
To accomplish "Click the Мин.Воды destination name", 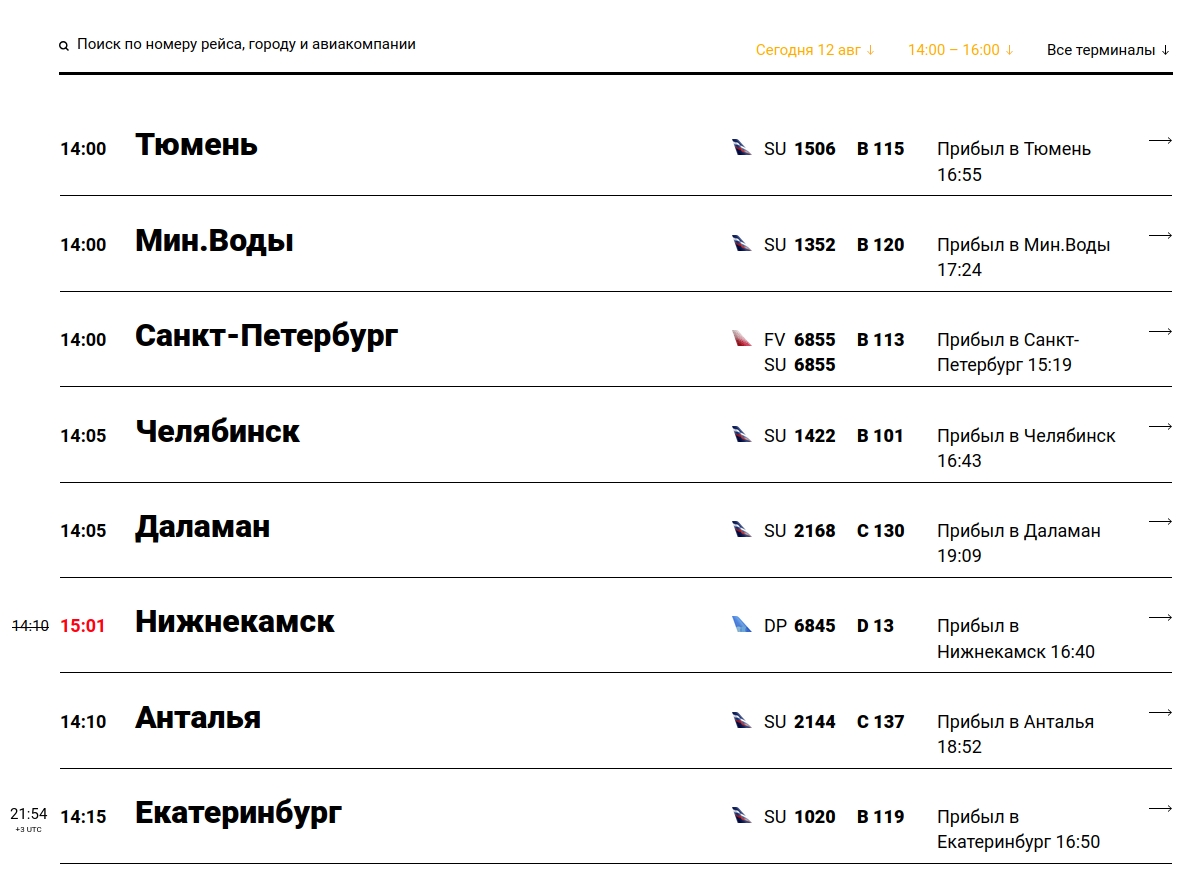I will tap(214, 241).
